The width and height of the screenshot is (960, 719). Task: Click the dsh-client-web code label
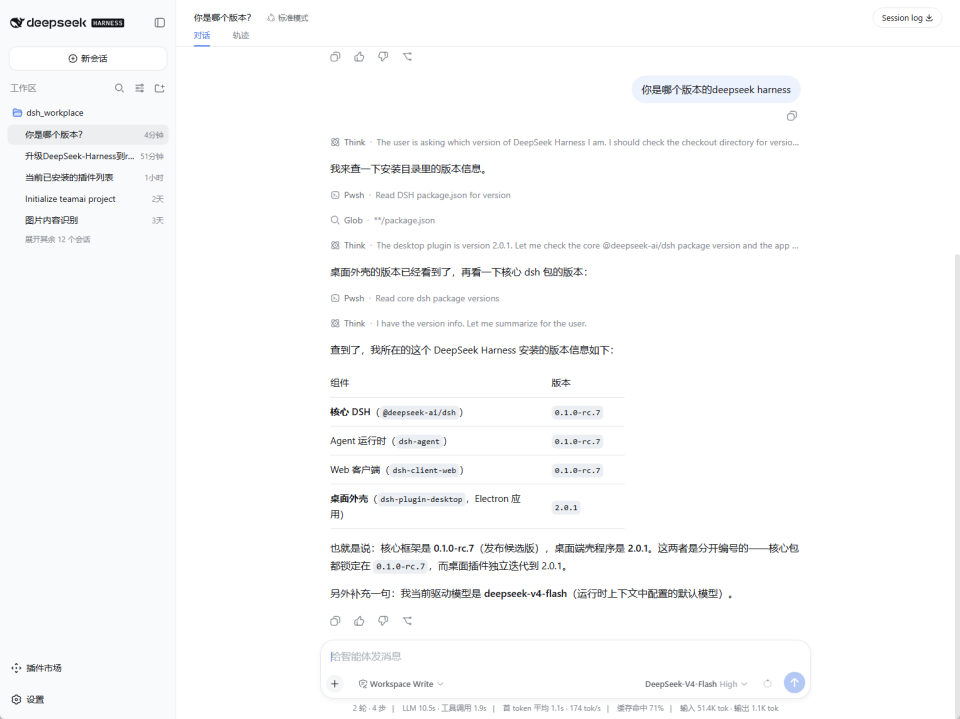(424, 470)
